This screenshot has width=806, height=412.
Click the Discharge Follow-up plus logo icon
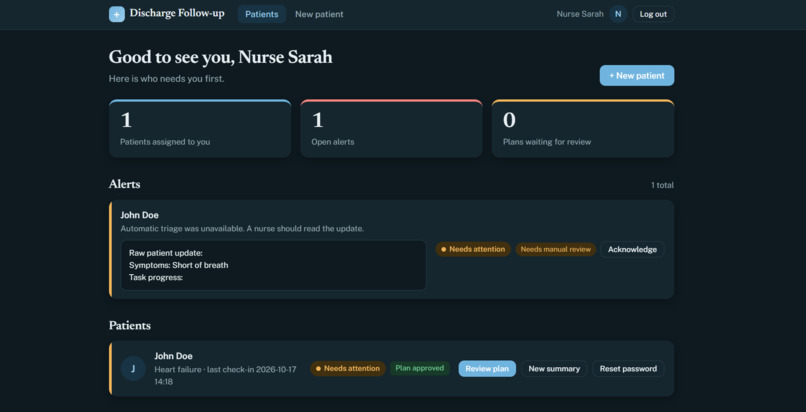pos(117,14)
